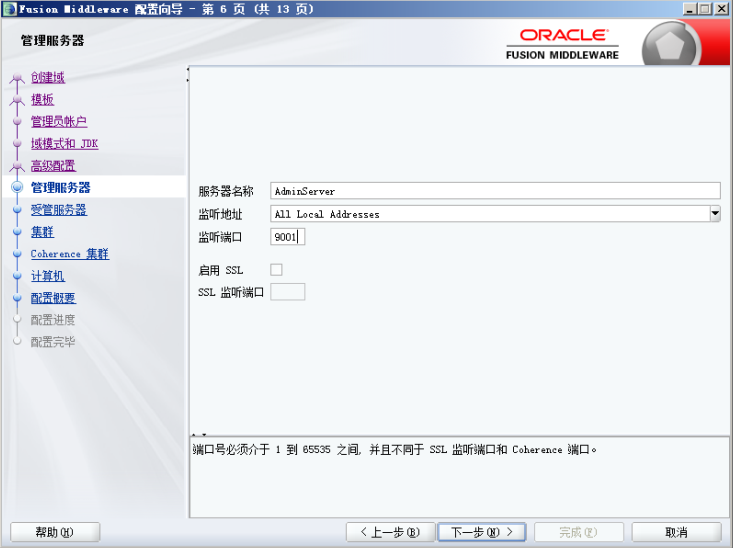Screen dimensions: 733x548
Task: Click the window icon in title bar
Action: 9,8
